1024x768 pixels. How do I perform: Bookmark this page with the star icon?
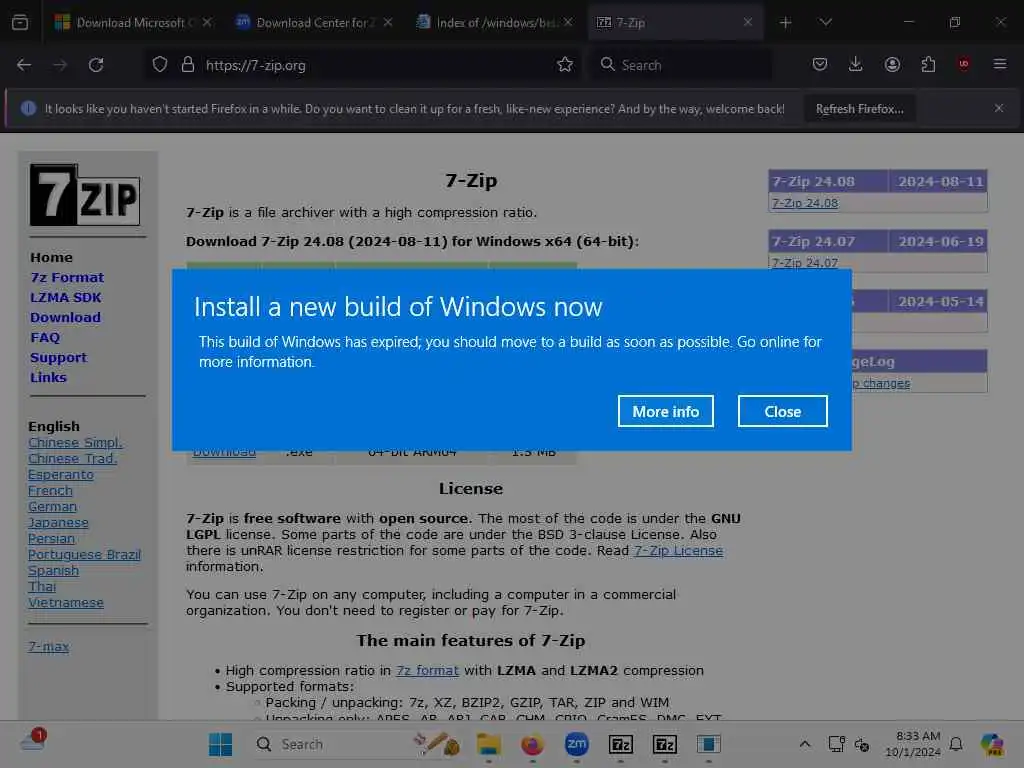pyautogui.click(x=565, y=65)
